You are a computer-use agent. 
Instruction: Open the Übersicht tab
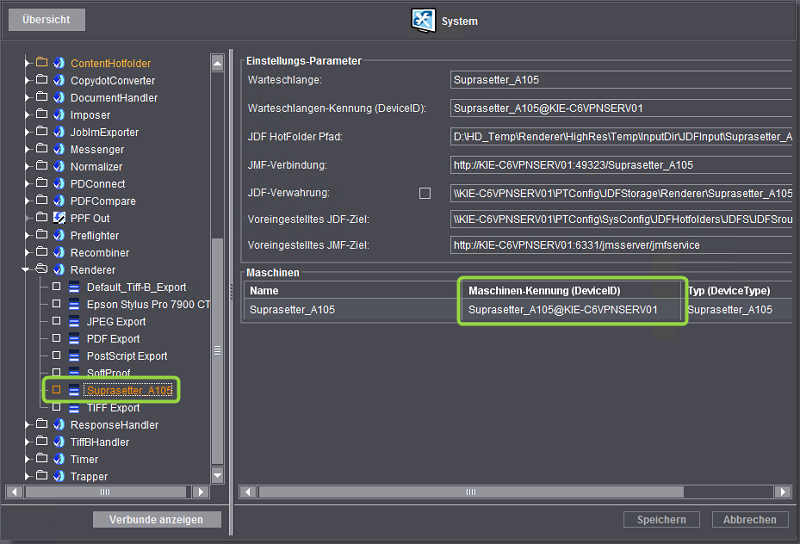[x=44, y=20]
